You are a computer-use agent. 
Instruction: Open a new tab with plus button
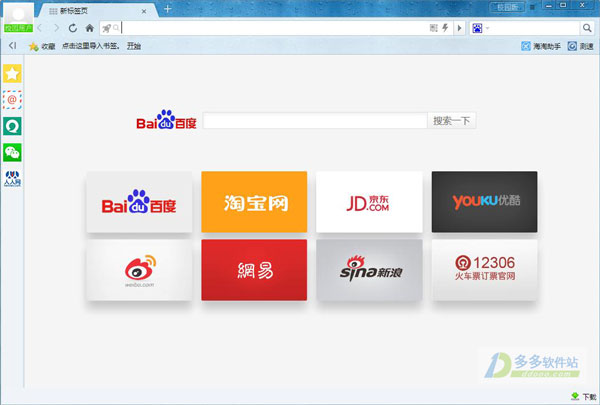tap(168, 9)
